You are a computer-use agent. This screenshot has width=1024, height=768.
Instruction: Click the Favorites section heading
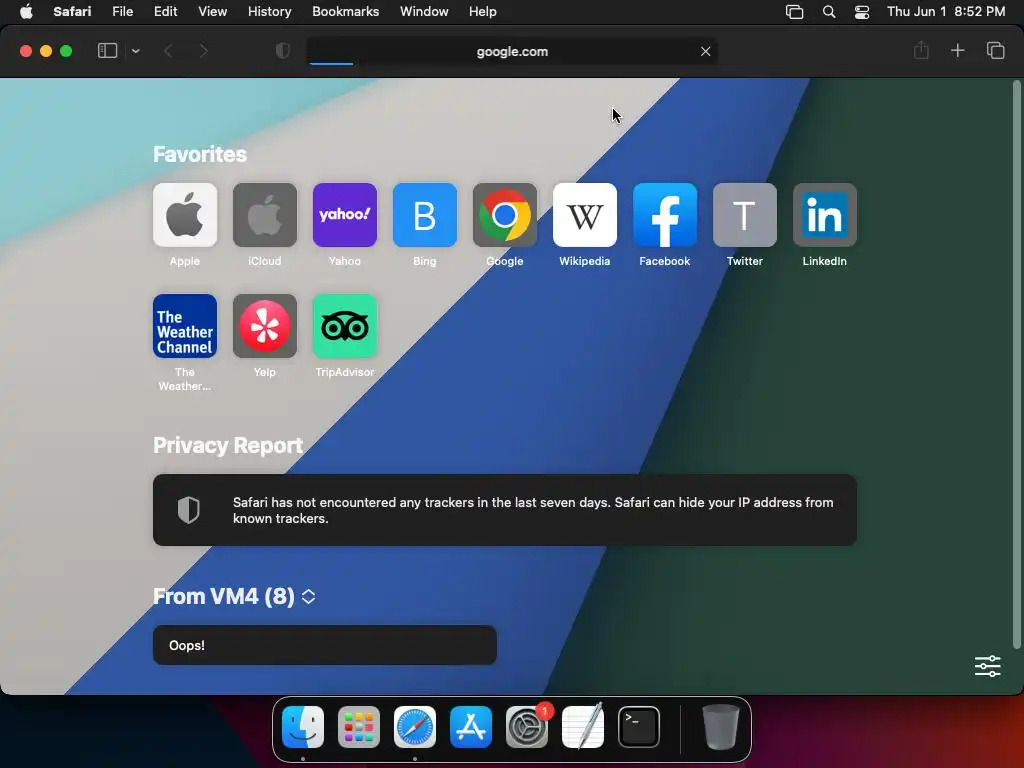(x=200, y=154)
